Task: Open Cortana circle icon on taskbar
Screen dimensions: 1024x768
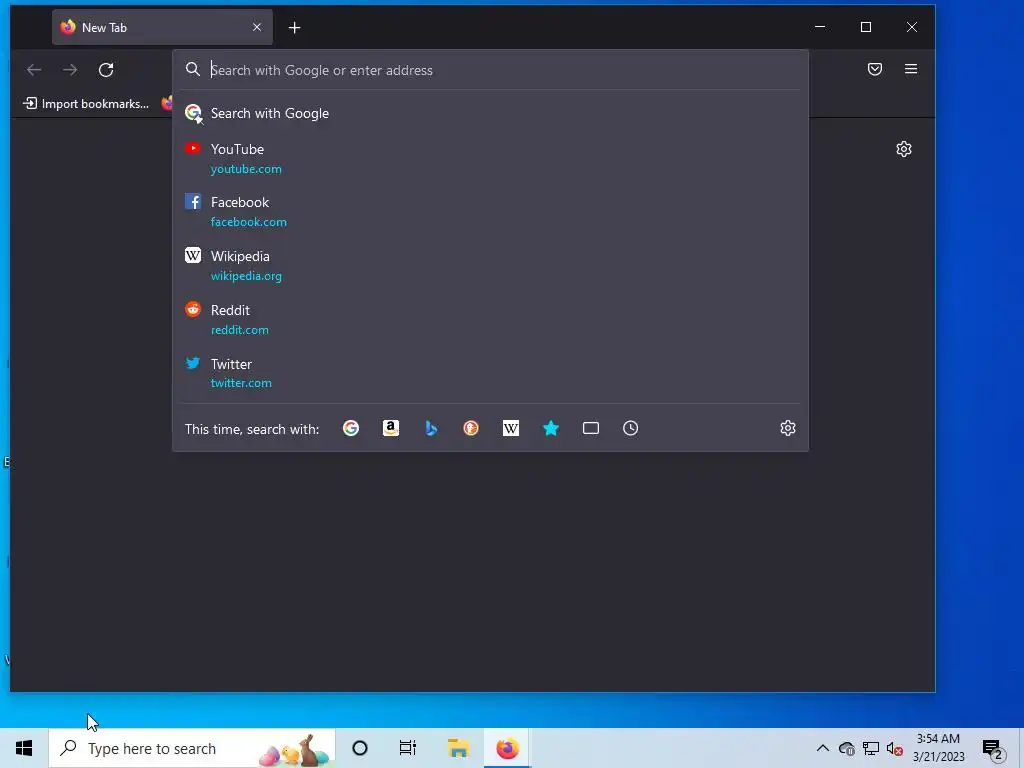Action: 360,748
